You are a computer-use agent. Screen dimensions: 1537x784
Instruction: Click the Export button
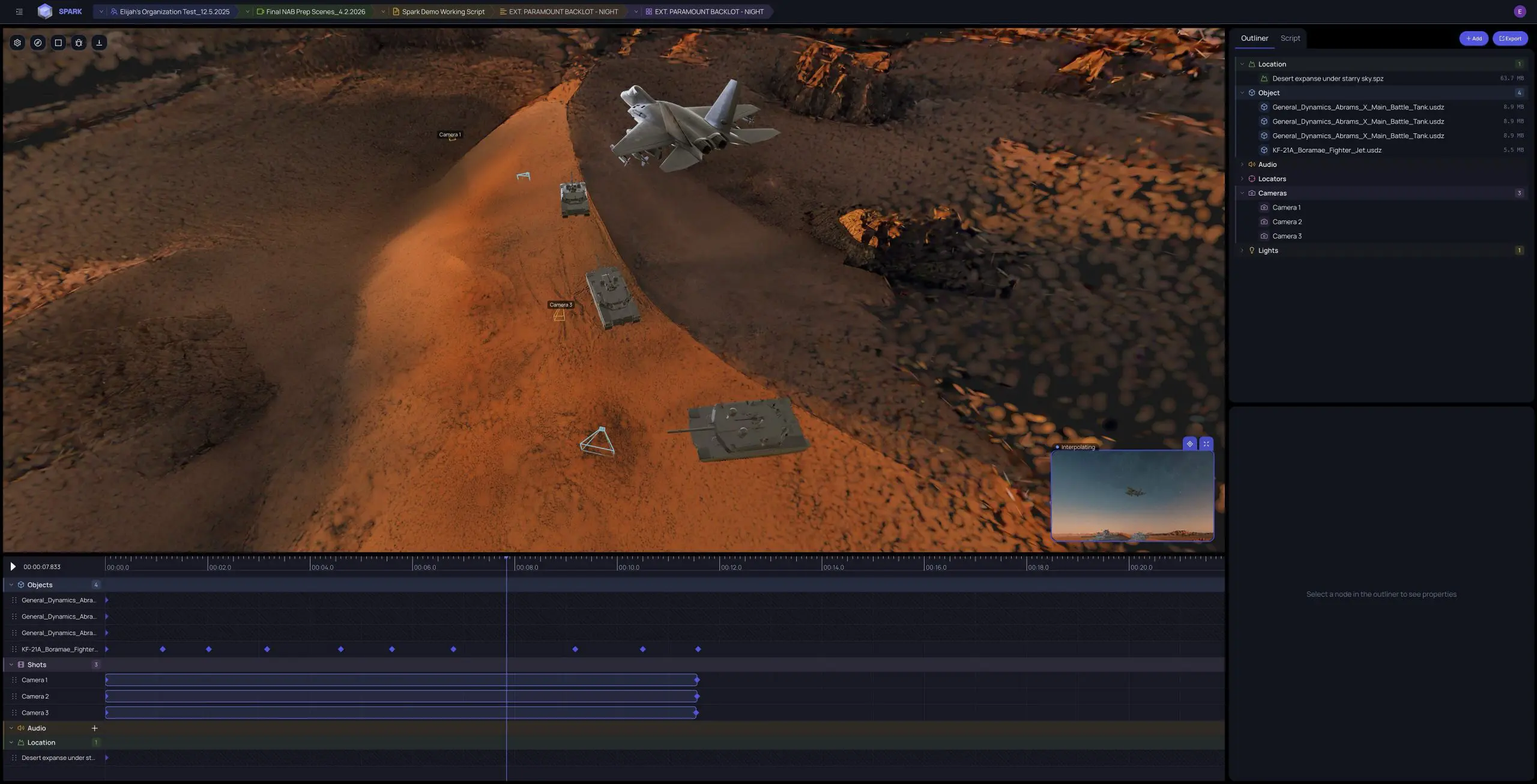(1510, 38)
